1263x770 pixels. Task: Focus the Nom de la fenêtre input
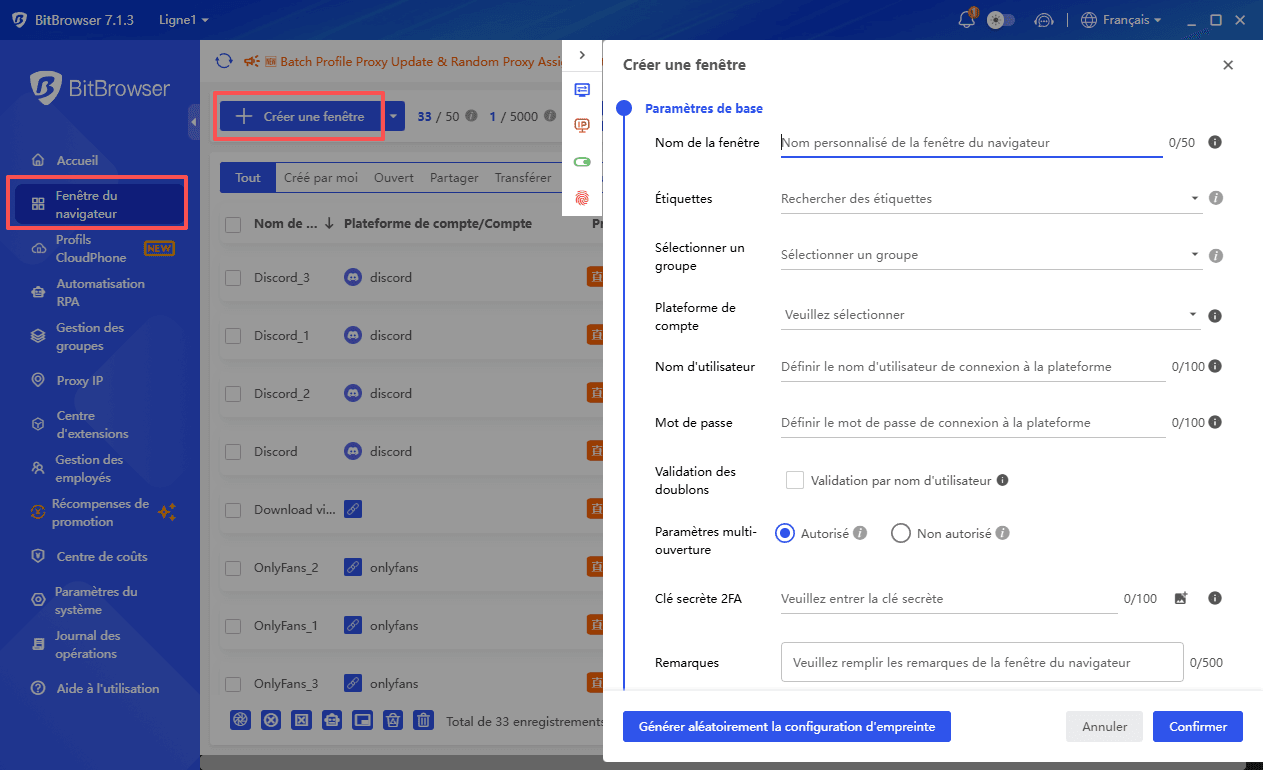pyautogui.click(x=971, y=143)
